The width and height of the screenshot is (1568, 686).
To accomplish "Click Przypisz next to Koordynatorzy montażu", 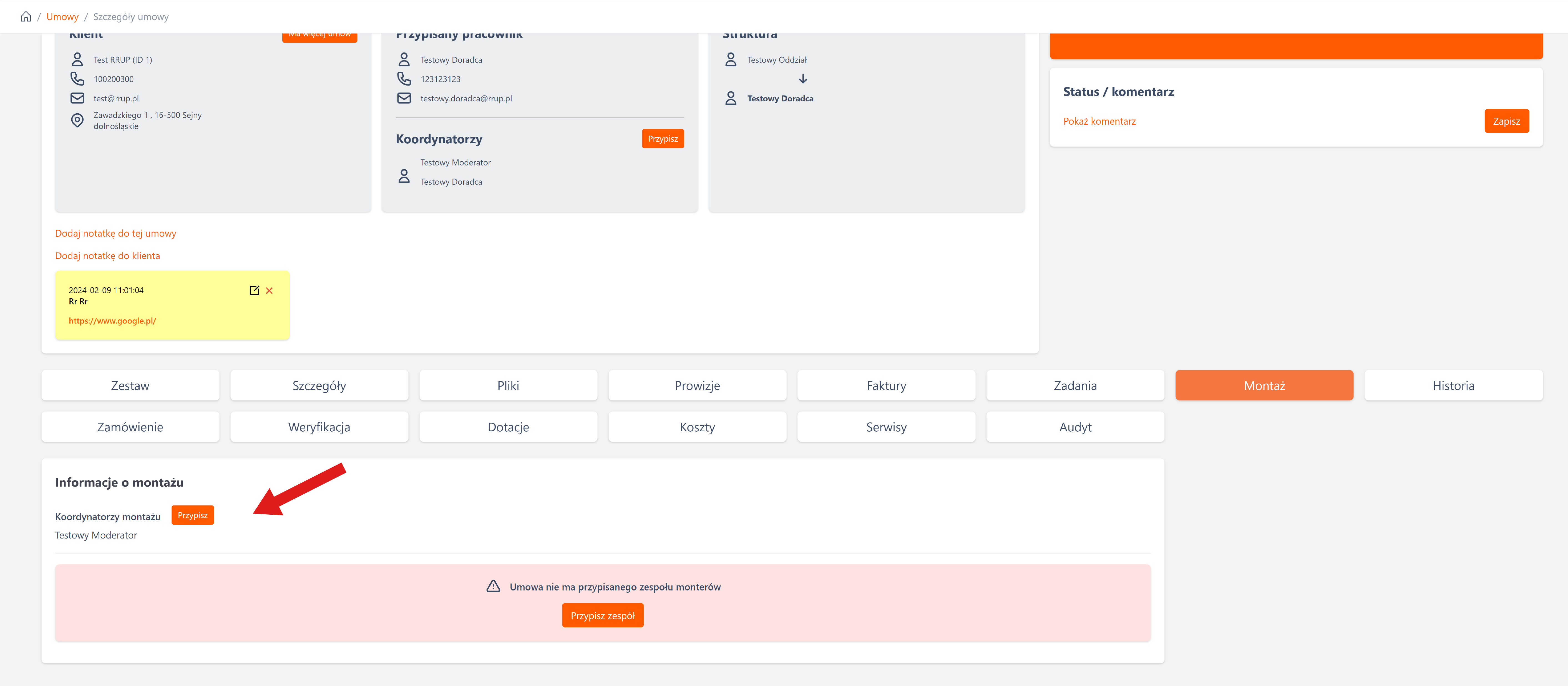I will pyautogui.click(x=192, y=515).
